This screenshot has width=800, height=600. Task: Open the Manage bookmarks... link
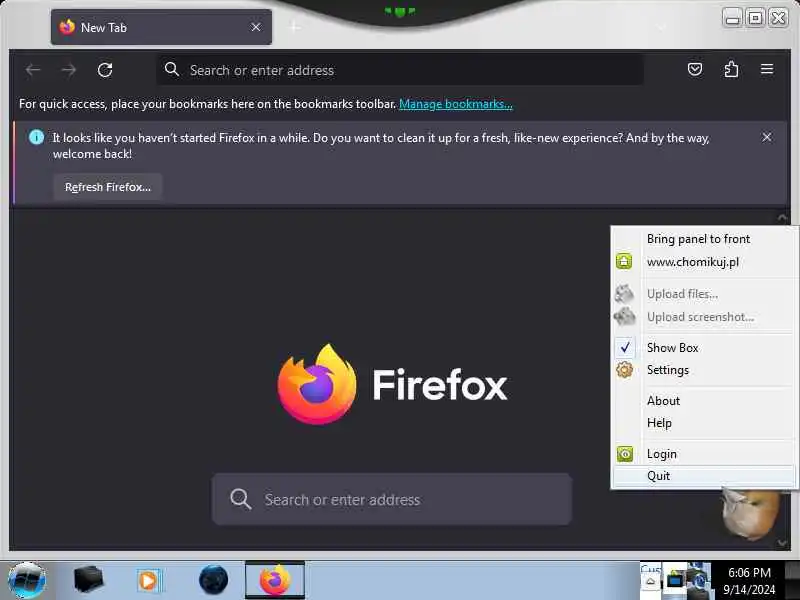456,104
